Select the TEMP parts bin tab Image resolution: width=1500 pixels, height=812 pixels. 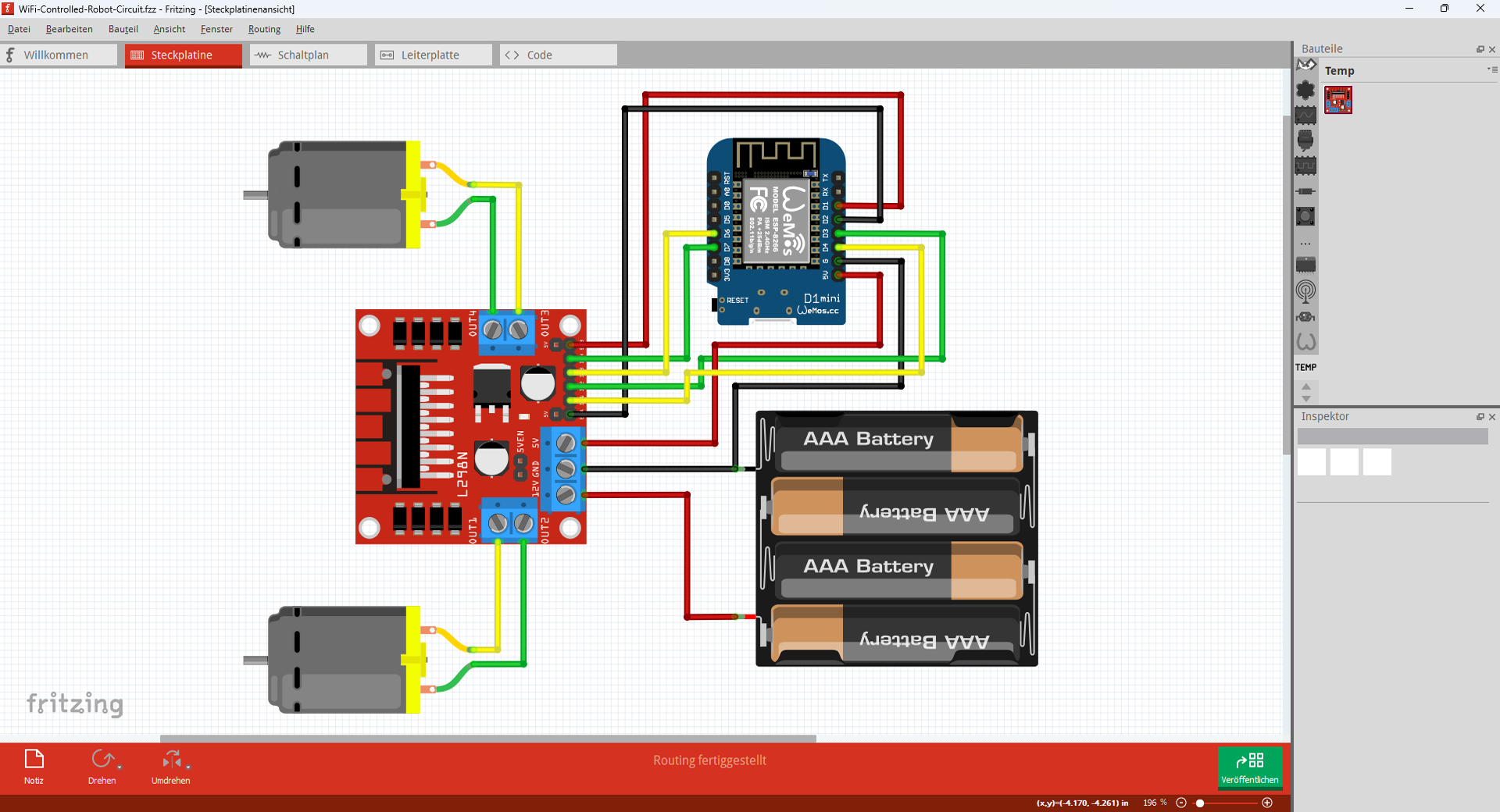(1305, 367)
